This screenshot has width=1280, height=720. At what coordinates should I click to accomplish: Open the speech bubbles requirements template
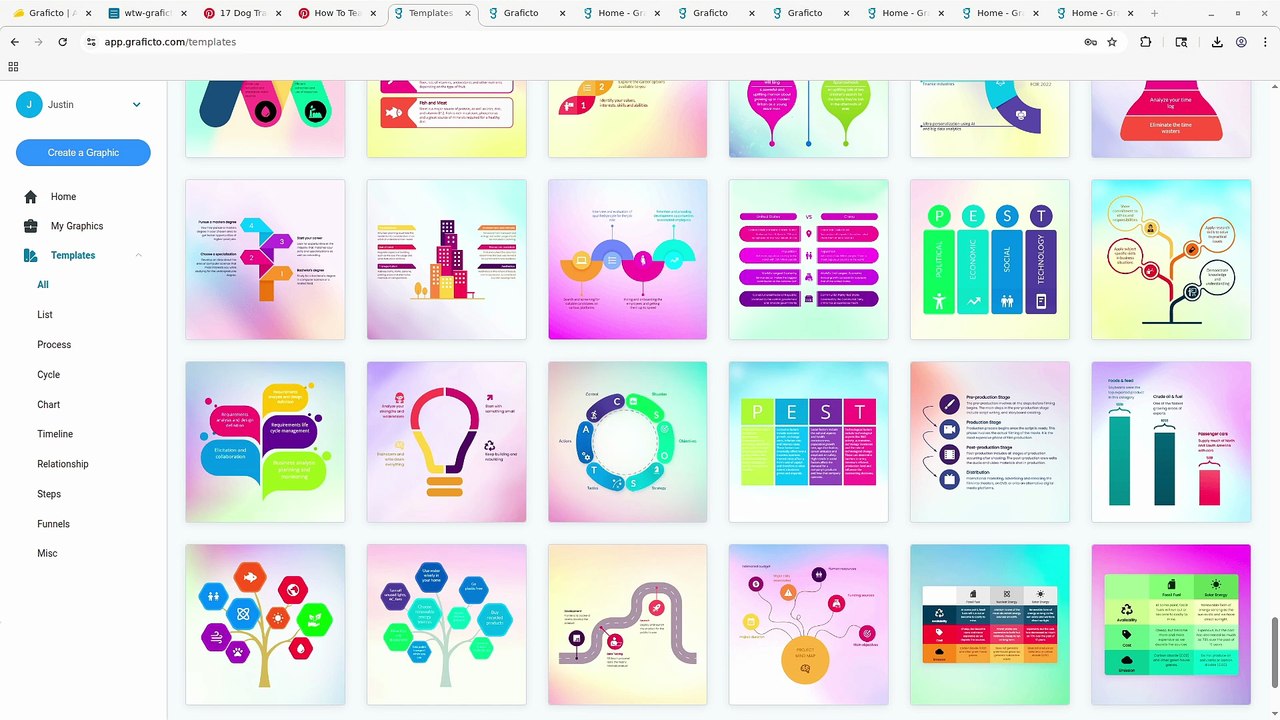(265, 442)
